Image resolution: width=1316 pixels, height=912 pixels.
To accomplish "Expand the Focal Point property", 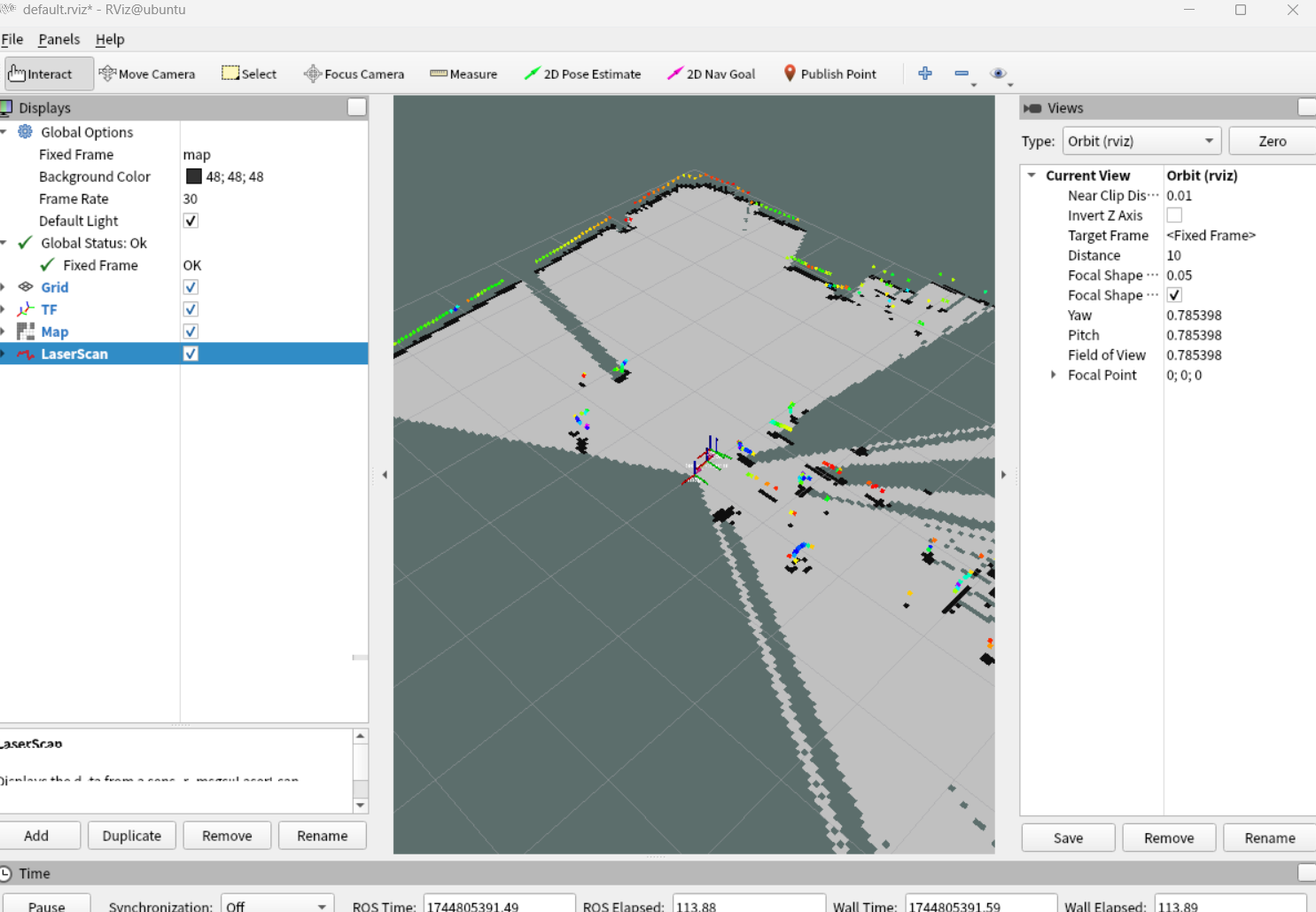I will pyautogui.click(x=1054, y=375).
